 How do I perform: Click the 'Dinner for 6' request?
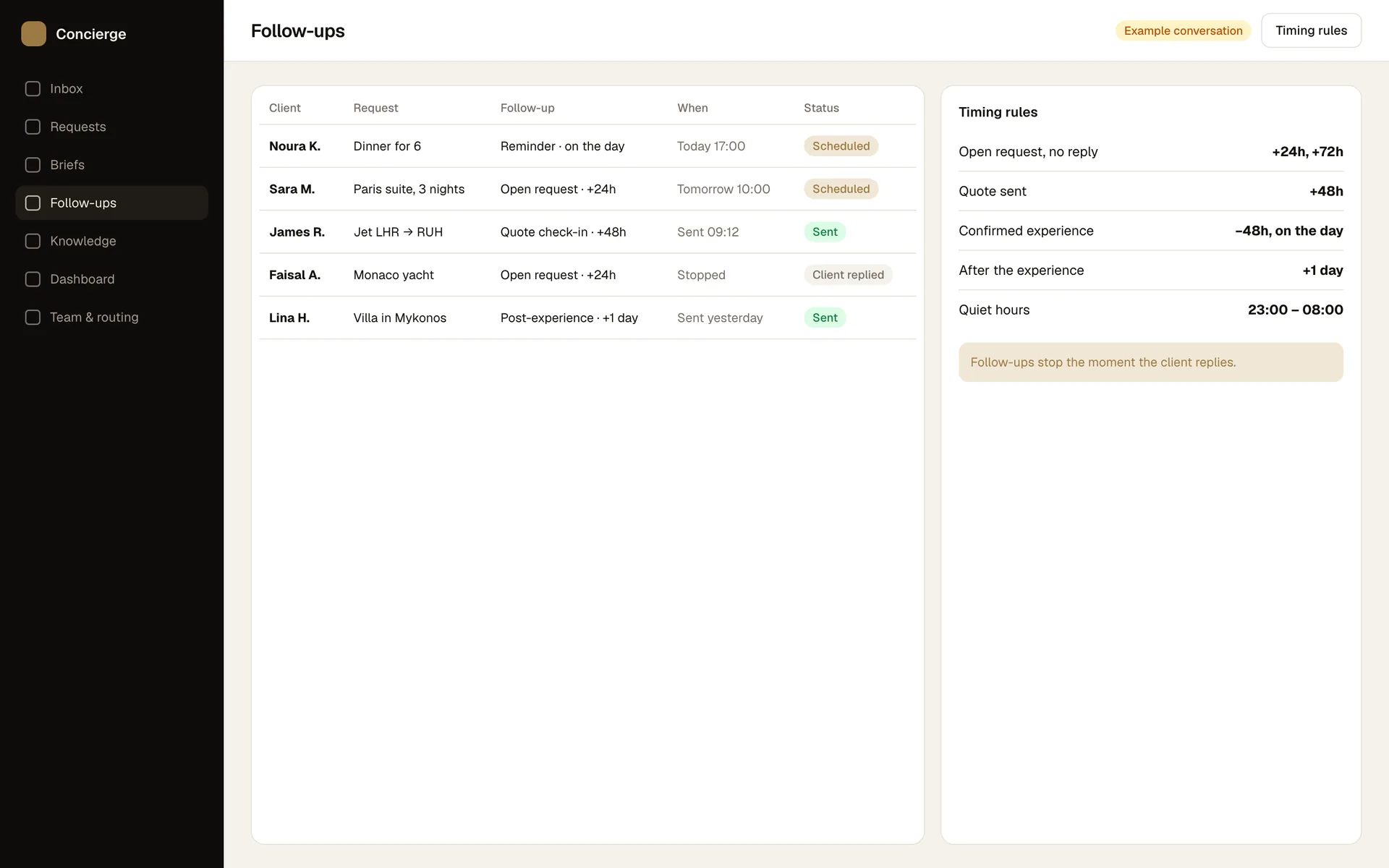387,146
